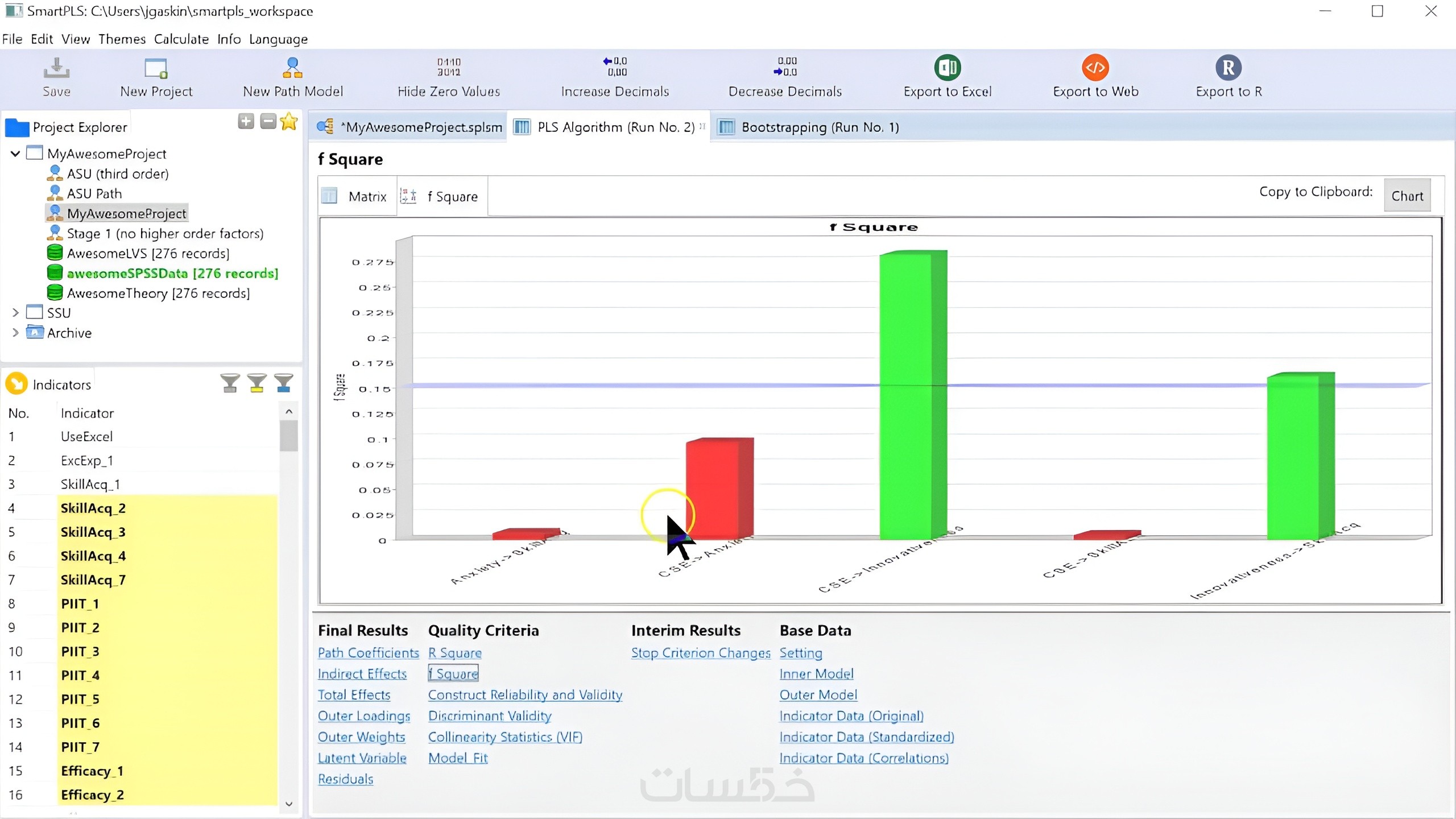Expand the Archive folder

coord(15,333)
